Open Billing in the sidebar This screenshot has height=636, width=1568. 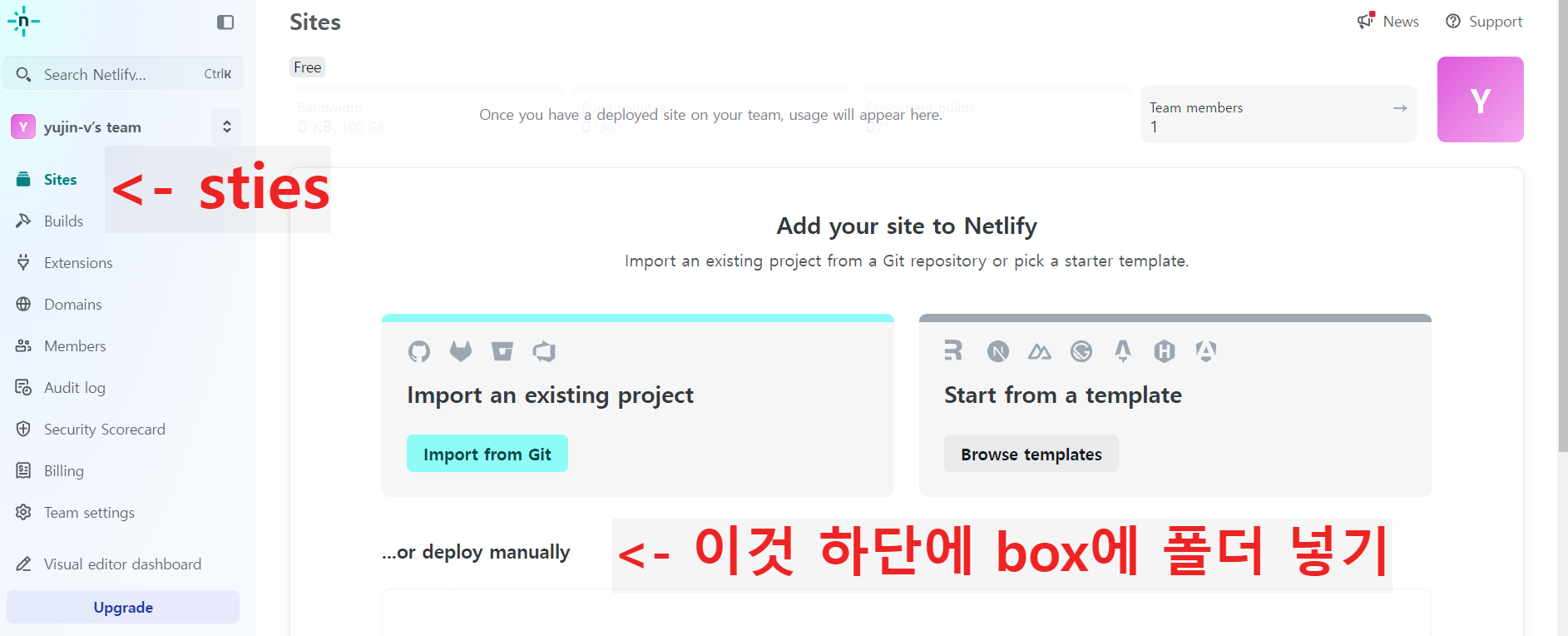pyautogui.click(x=64, y=470)
